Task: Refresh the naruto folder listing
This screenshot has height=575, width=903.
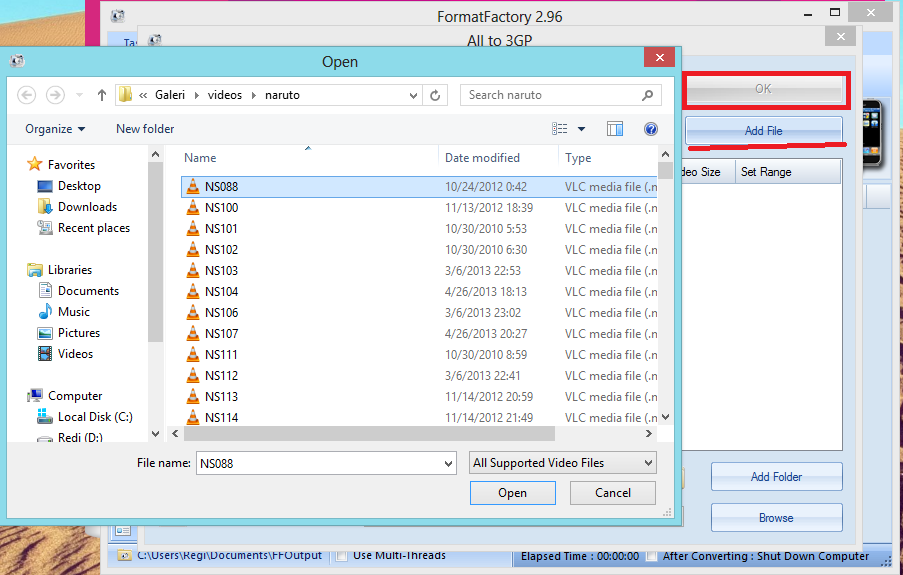Action: (435, 95)
